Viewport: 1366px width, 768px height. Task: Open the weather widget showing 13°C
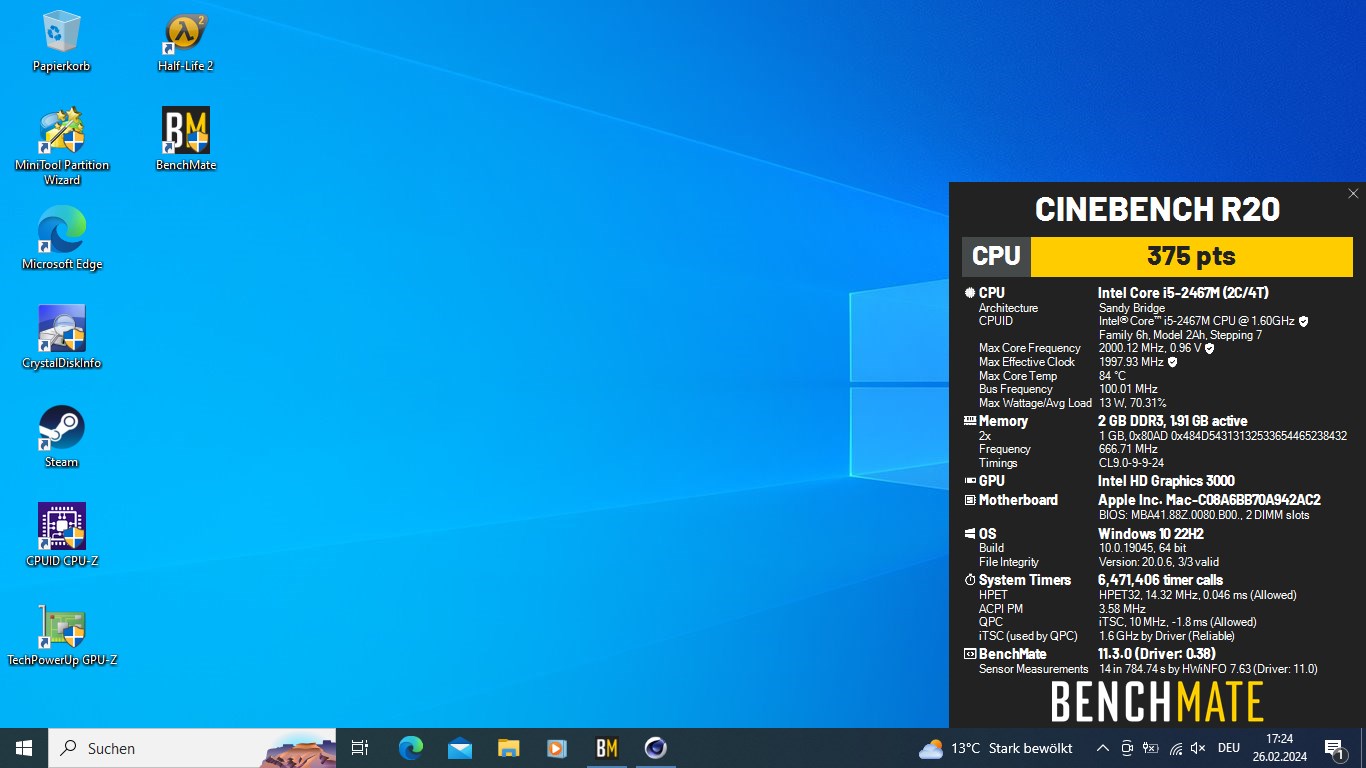click(x=995, y=748)
